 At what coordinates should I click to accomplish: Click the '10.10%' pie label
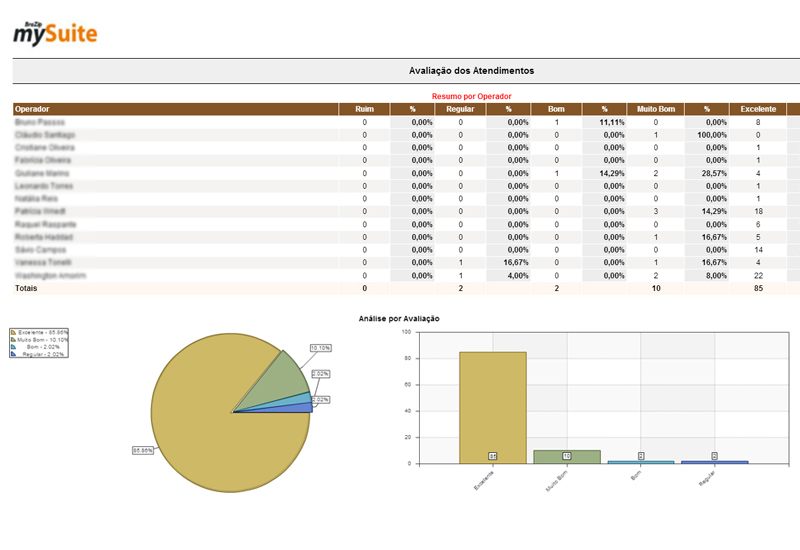(x=320, y=348)
